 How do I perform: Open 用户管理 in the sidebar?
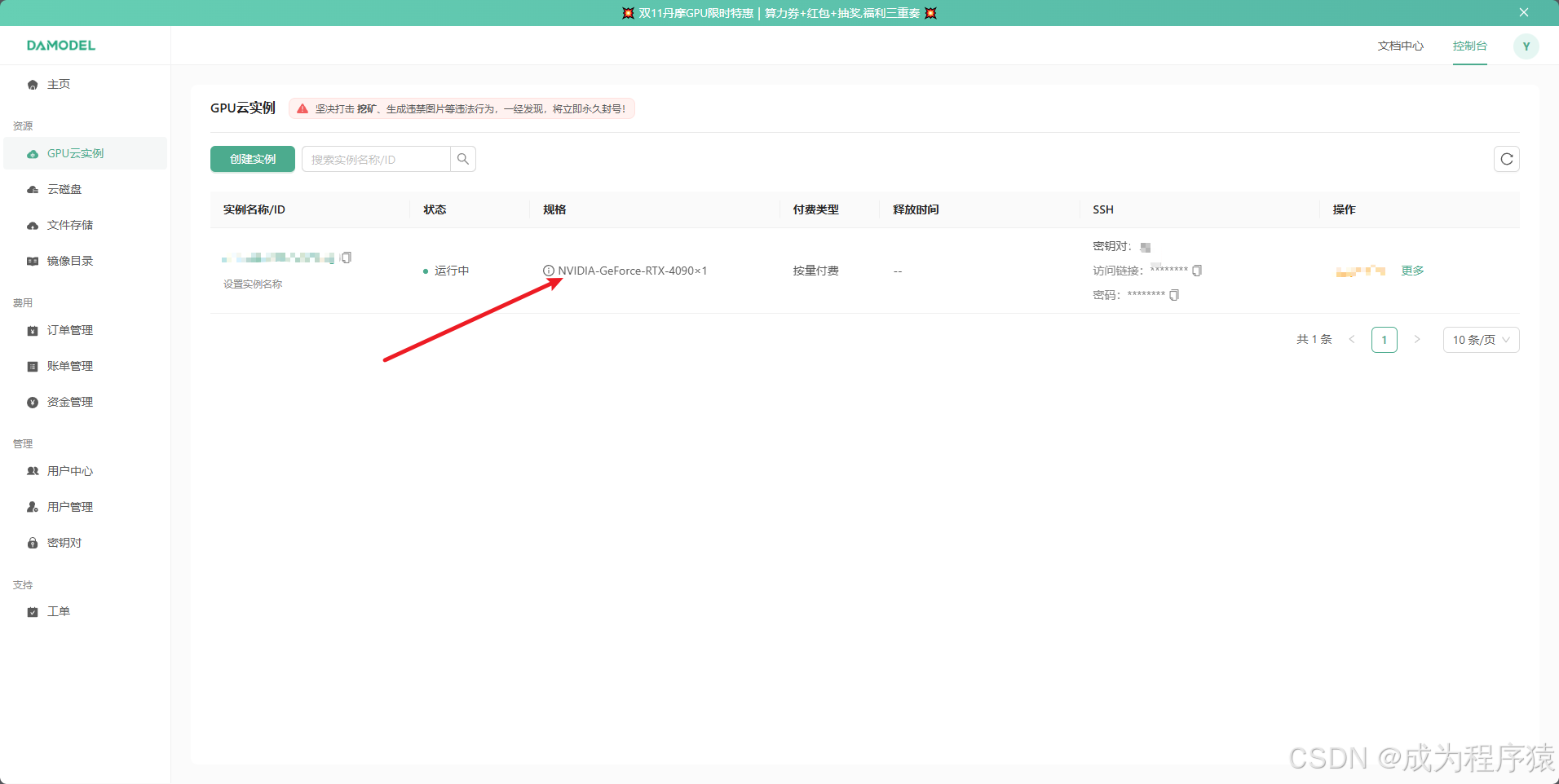tap(85, 507)
